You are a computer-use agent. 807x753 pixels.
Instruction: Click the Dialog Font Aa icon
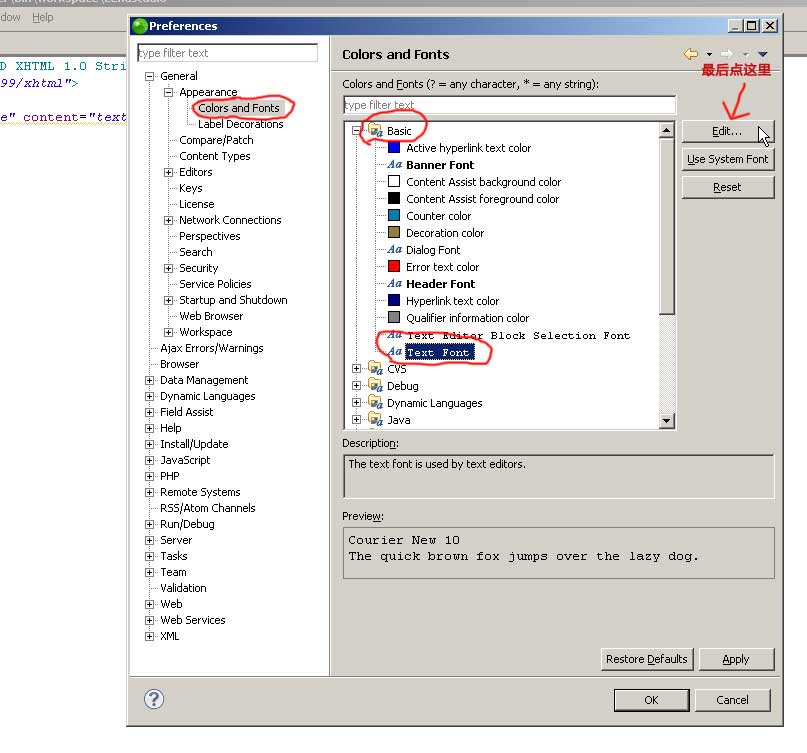[x=395, y=250]
